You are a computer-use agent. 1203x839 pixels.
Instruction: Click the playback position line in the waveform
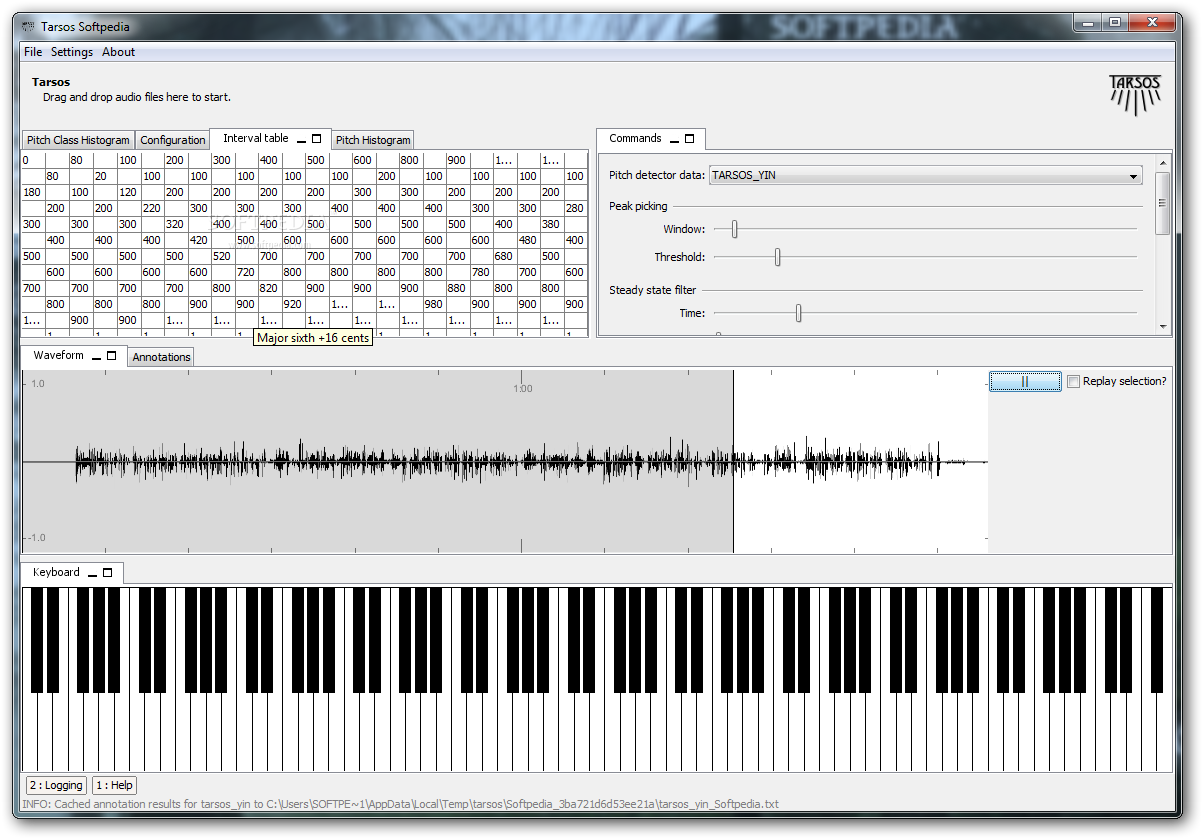[x=733, y=461]
